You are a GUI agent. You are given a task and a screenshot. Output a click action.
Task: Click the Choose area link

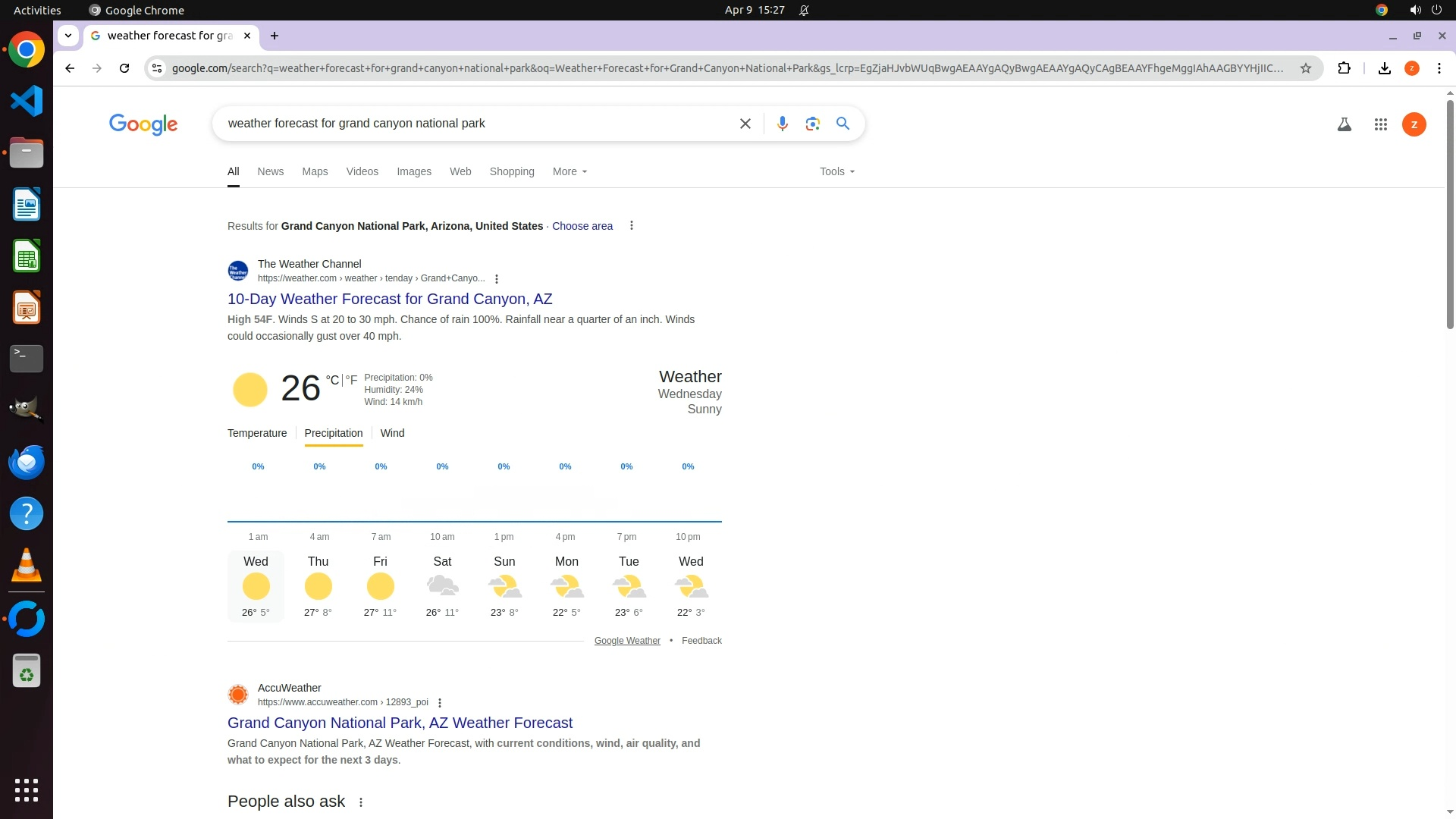(x=582, y=226)
